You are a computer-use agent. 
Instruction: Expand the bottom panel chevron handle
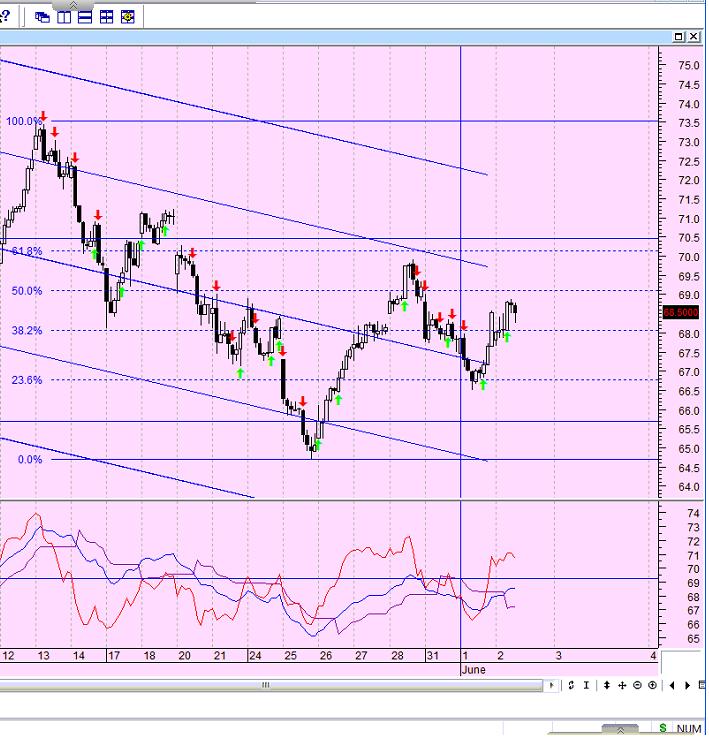[623, 728]
